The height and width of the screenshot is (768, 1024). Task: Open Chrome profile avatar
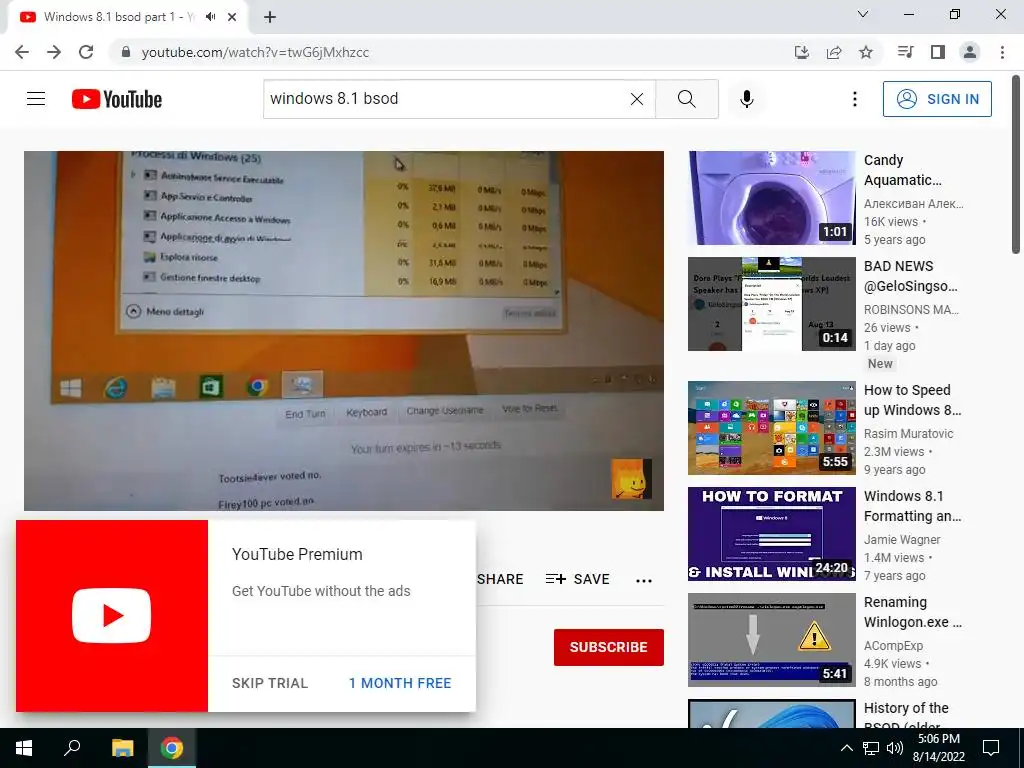pyautogui.click(x=970, y=52)
